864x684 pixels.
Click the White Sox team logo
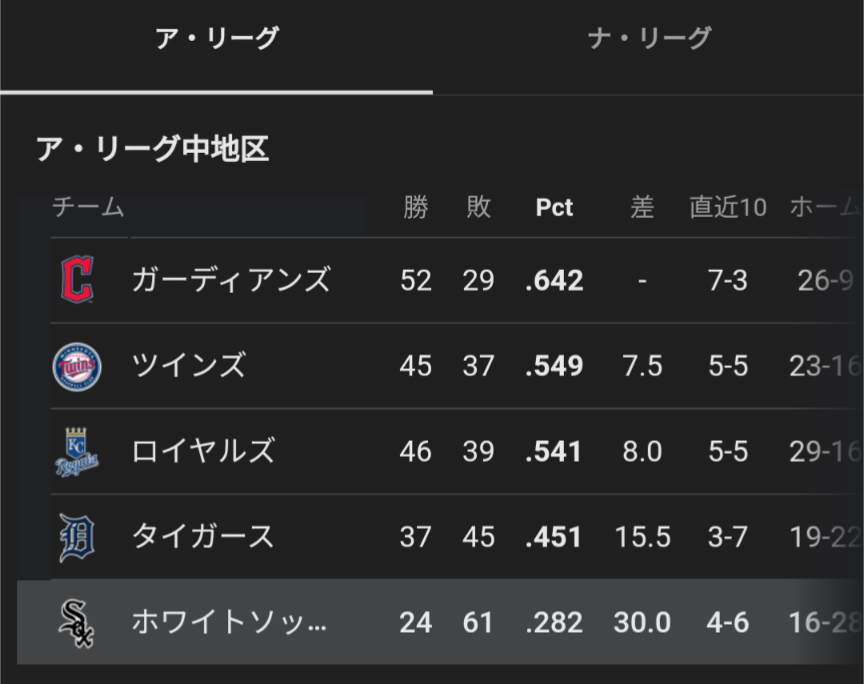[77, 623]
